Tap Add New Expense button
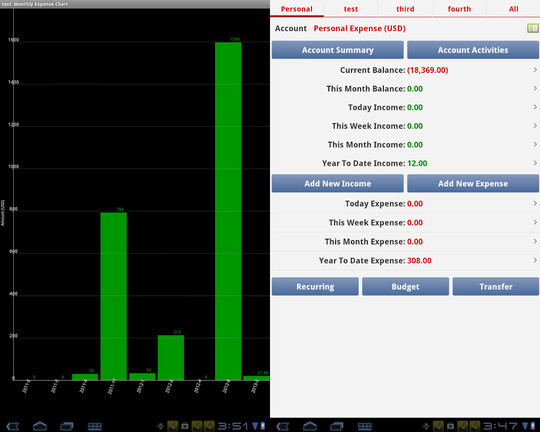The image size is (540, 432). tap(473, 183)
